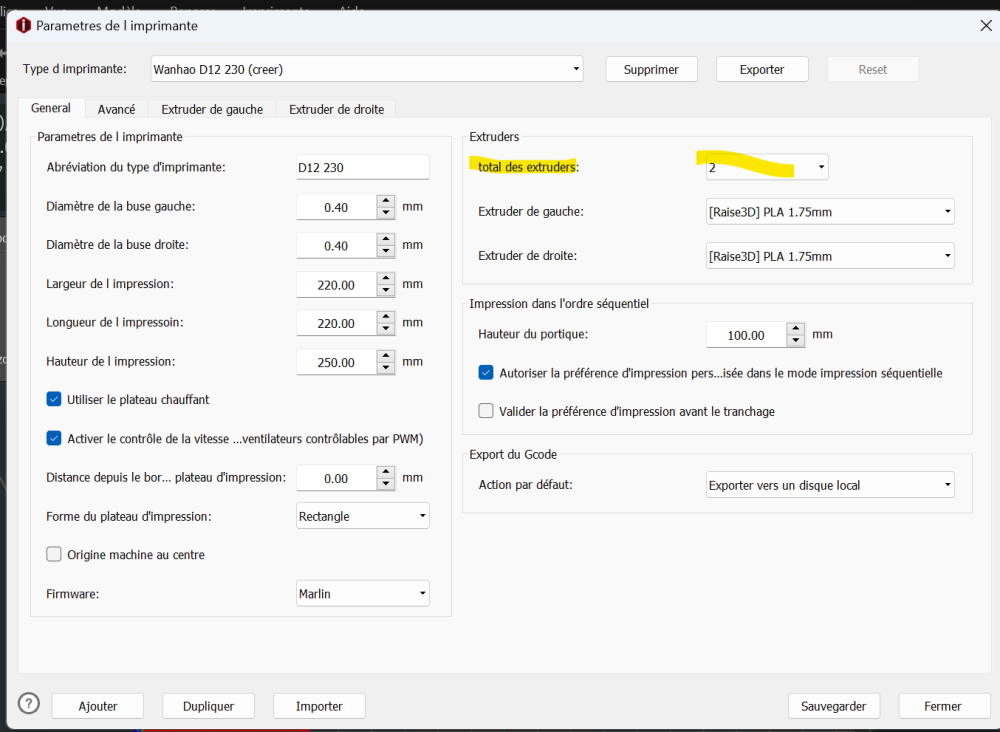The image size is (1000, 732).
Task: Increase Diamètre de la buse gauche value
Action: (386, 201)
